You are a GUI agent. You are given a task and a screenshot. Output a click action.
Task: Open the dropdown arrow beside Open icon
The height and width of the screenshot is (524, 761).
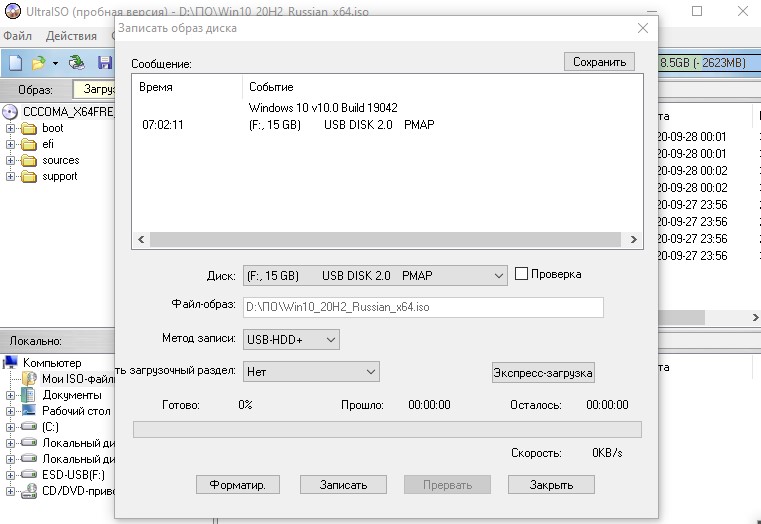click(55, 64)
